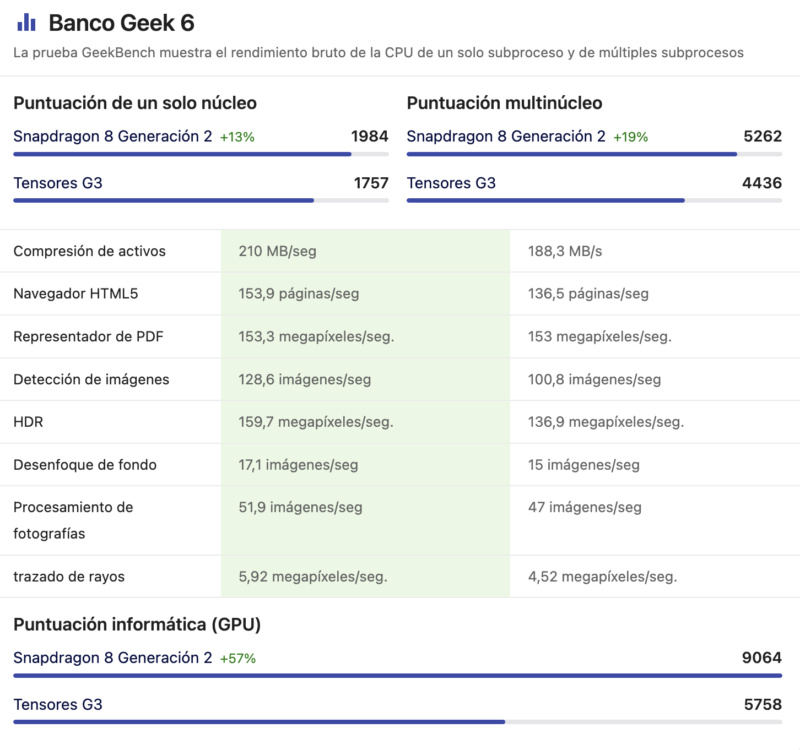Select the Procesamiento de fotografías row label
This screenshot has width=800, height=750.
pyautogui.click(x=73, y=520)
